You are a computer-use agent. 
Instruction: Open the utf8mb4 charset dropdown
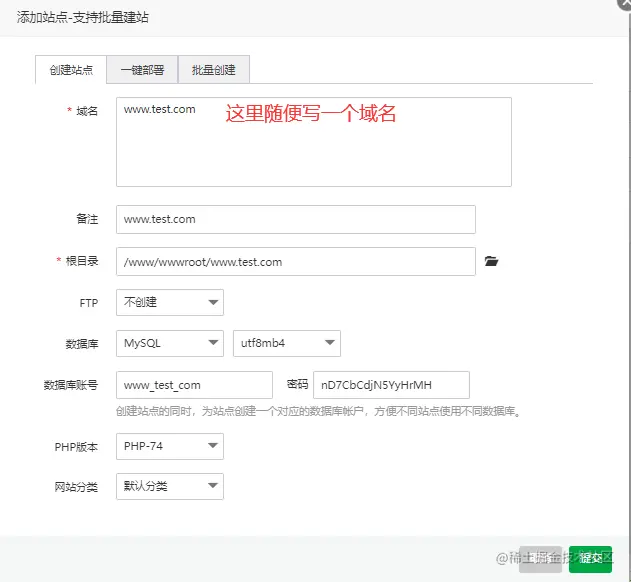point(287,343)
